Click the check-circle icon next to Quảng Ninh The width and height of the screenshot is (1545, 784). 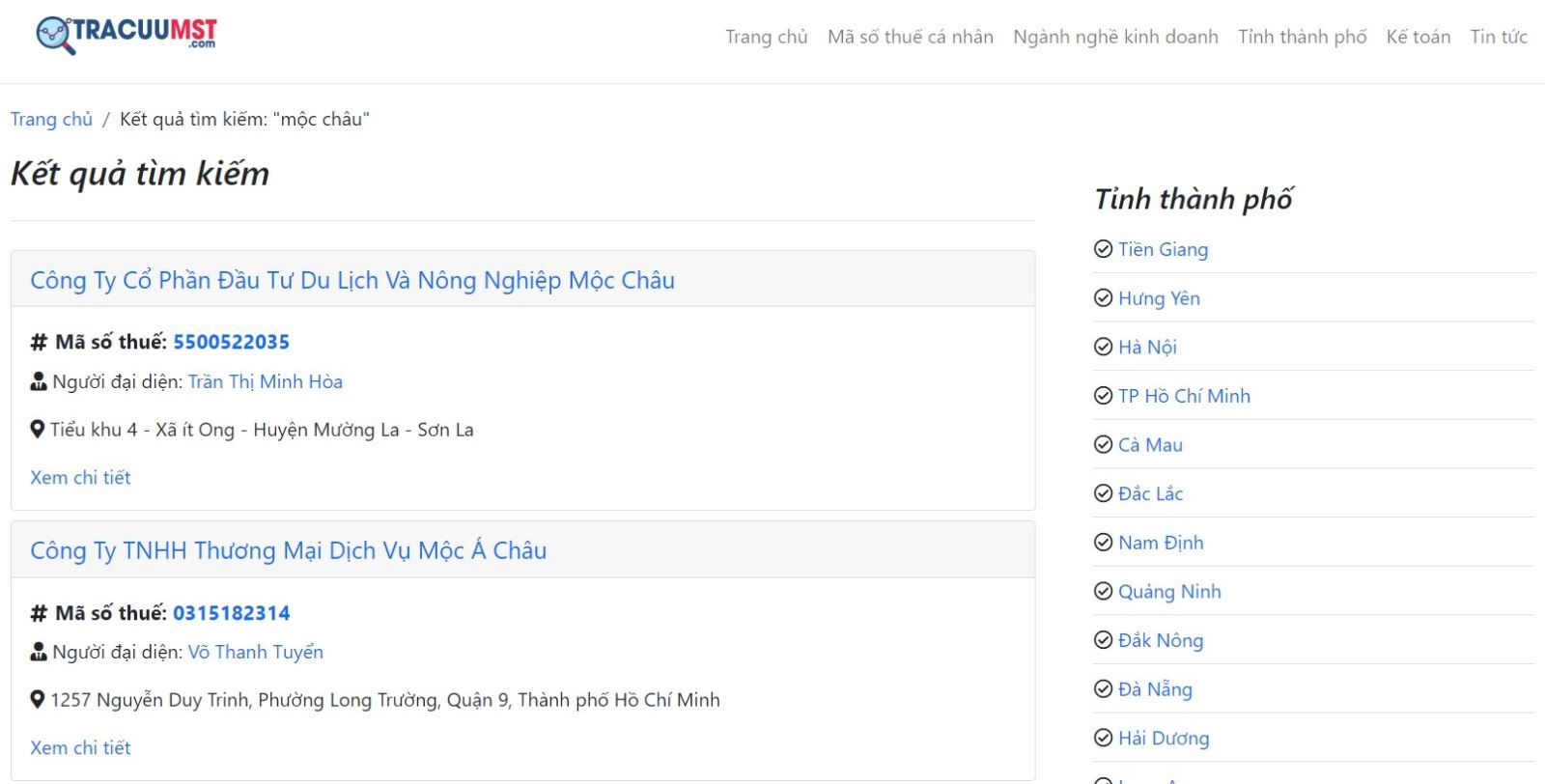click(x=1103, y=591)
